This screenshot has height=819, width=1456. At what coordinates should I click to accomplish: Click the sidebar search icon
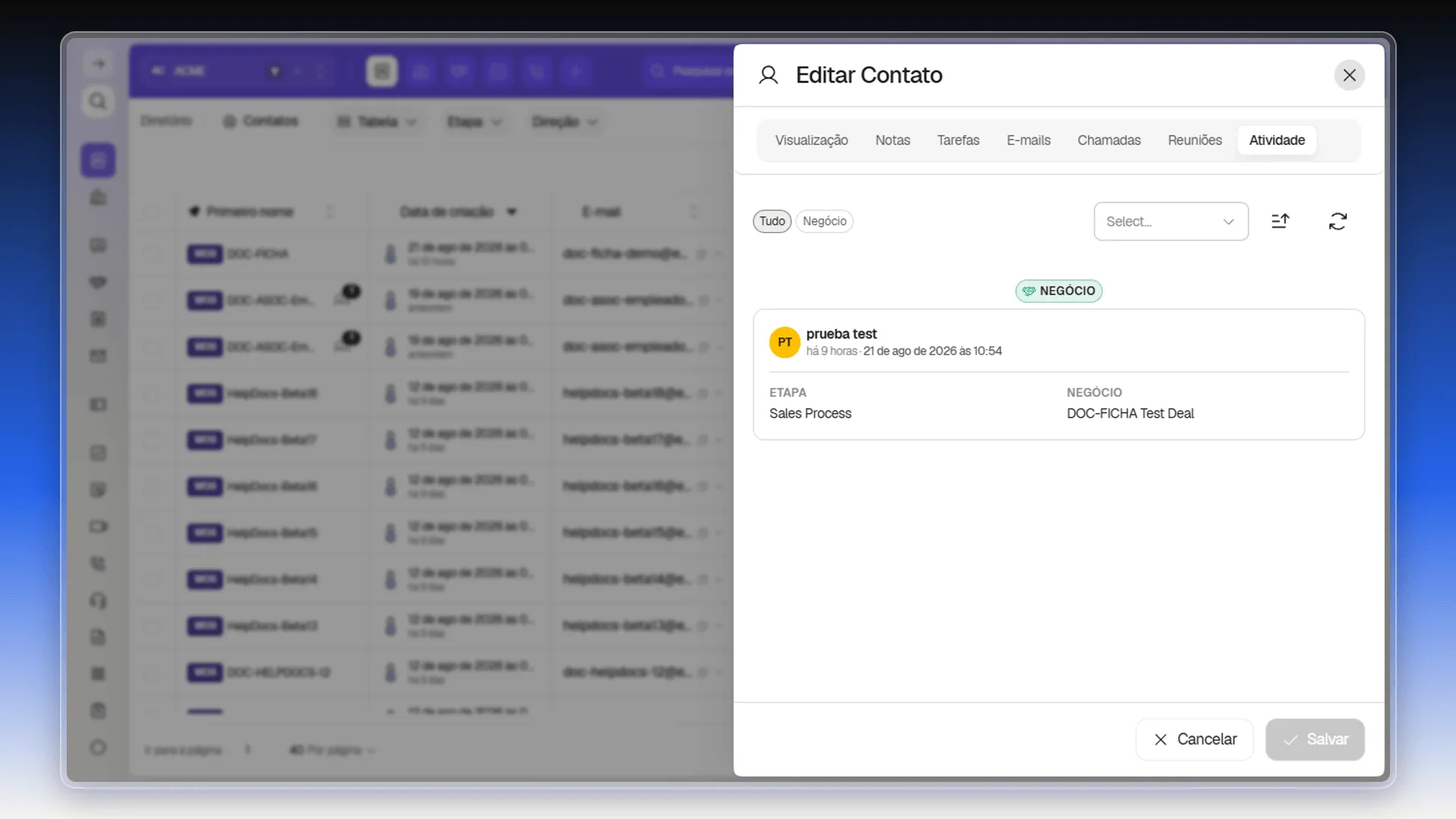tap(98, 101)
